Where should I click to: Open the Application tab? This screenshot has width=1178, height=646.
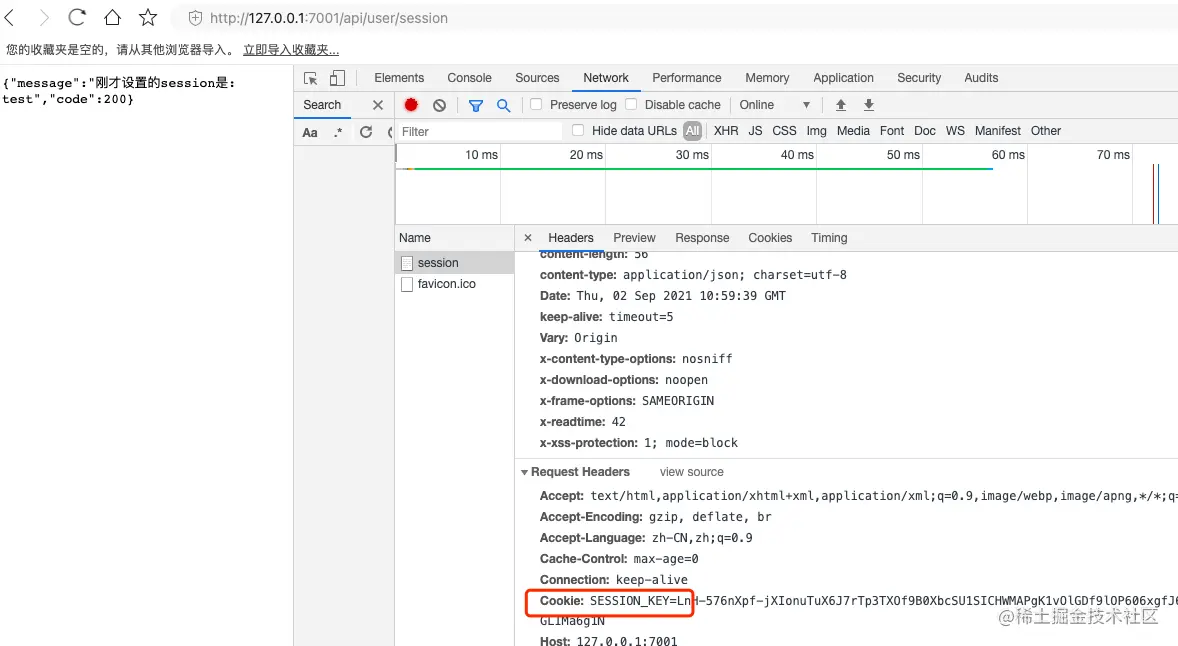[x=843, y=77]
